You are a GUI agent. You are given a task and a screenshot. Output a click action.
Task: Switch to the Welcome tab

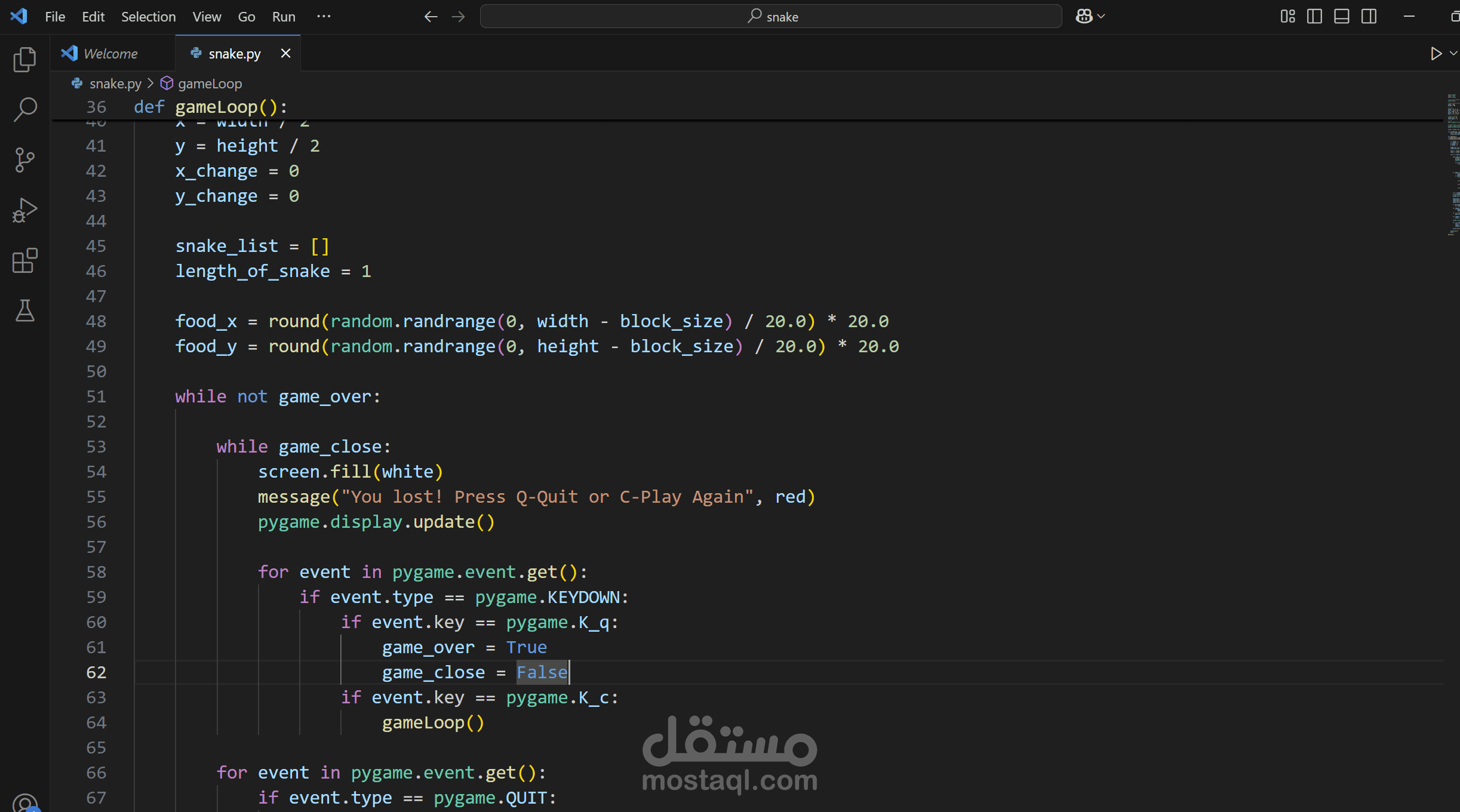(x=110, y=54)
